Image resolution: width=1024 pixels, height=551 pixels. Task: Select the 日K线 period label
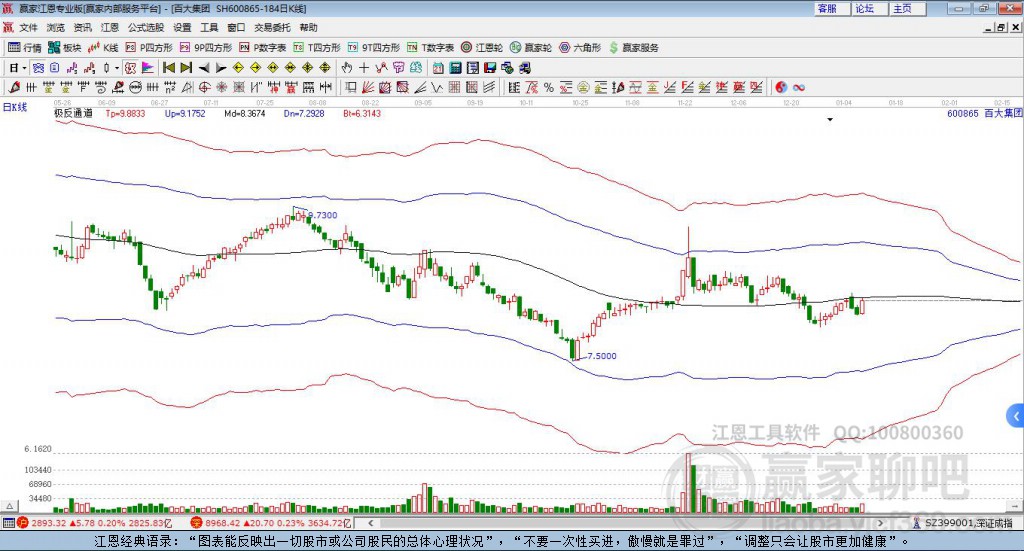click(15, 107)
